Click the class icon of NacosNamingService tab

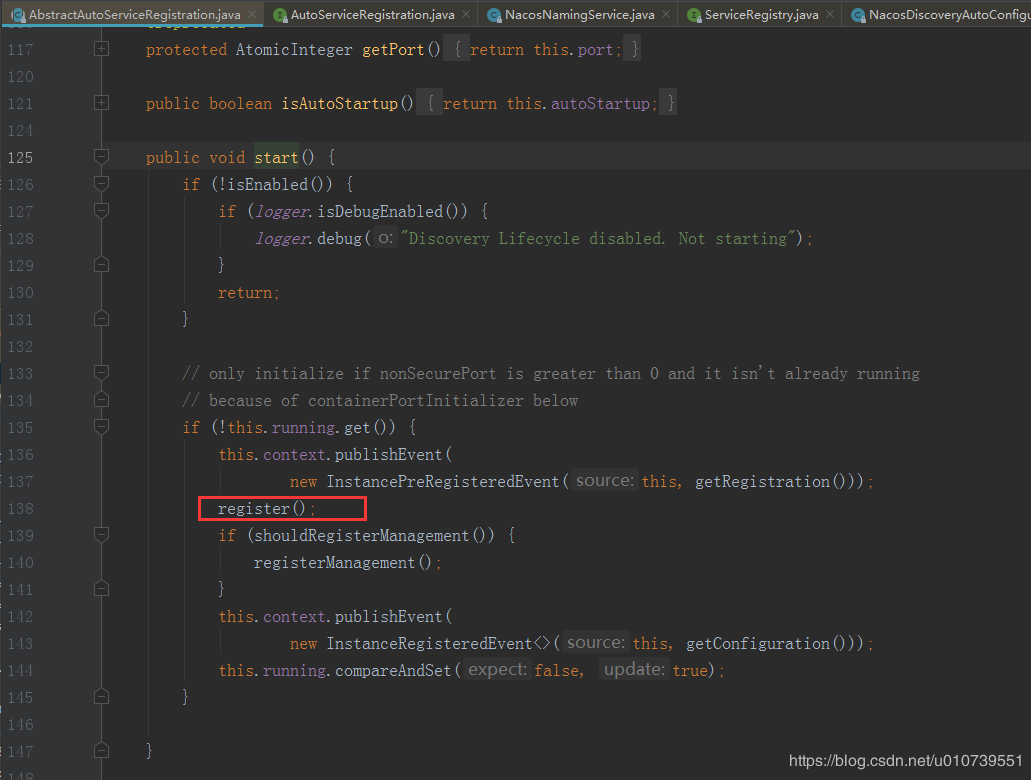(x=494, y=14)
